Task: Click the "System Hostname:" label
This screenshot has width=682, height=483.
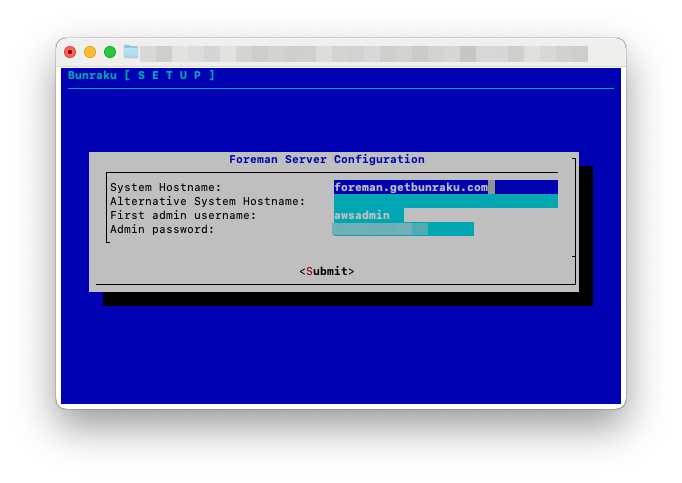Action: tap(166, 187)
